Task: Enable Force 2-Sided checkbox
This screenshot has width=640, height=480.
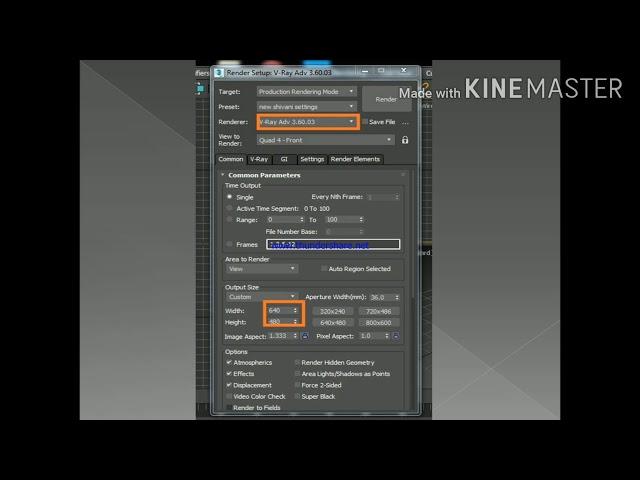Action: [297, 385]
